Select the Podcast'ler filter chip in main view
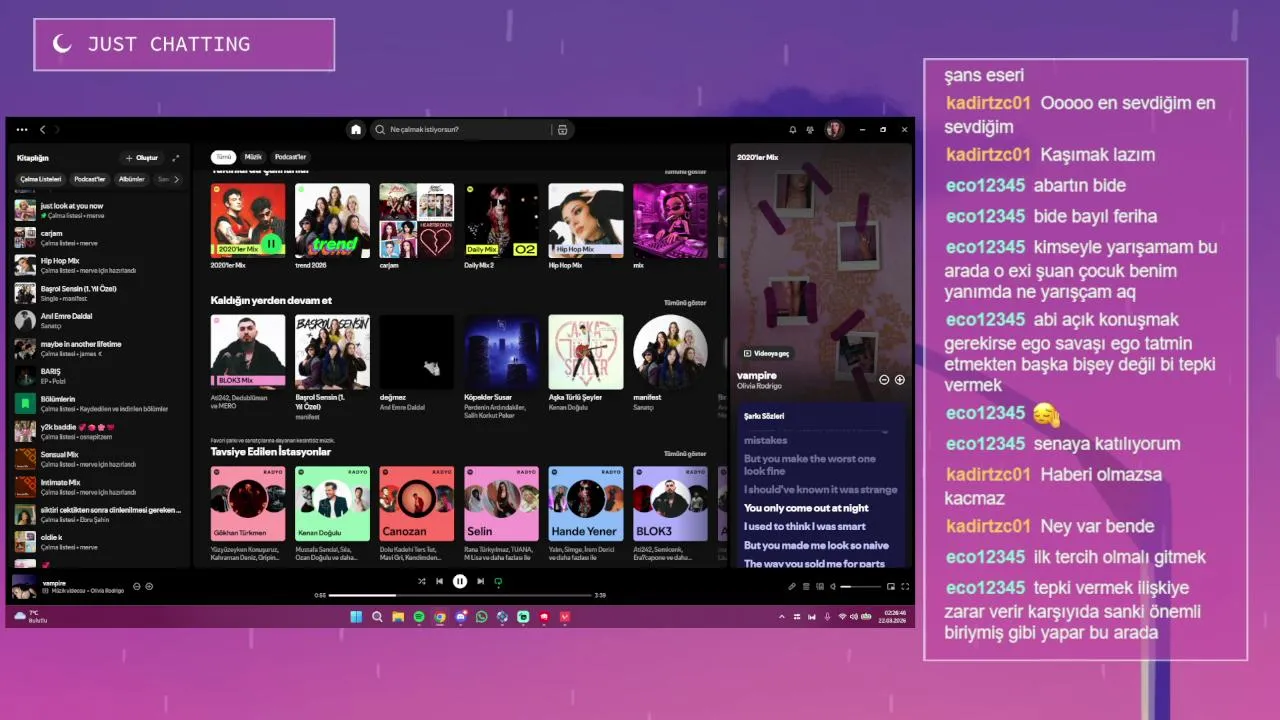This screenshot has width=1280, height=720. [290, 157]
